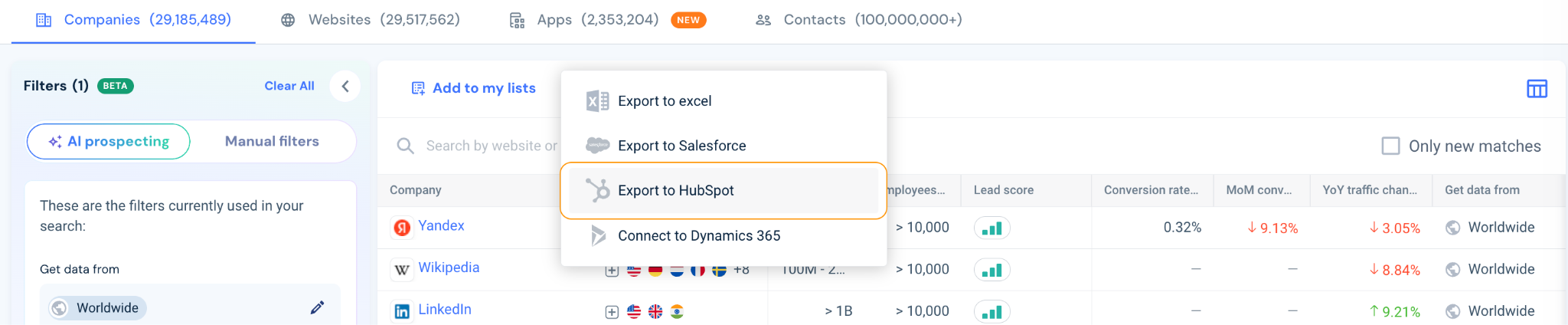Click the United States flag in LinkedIn row

click(x=634, y=312)
